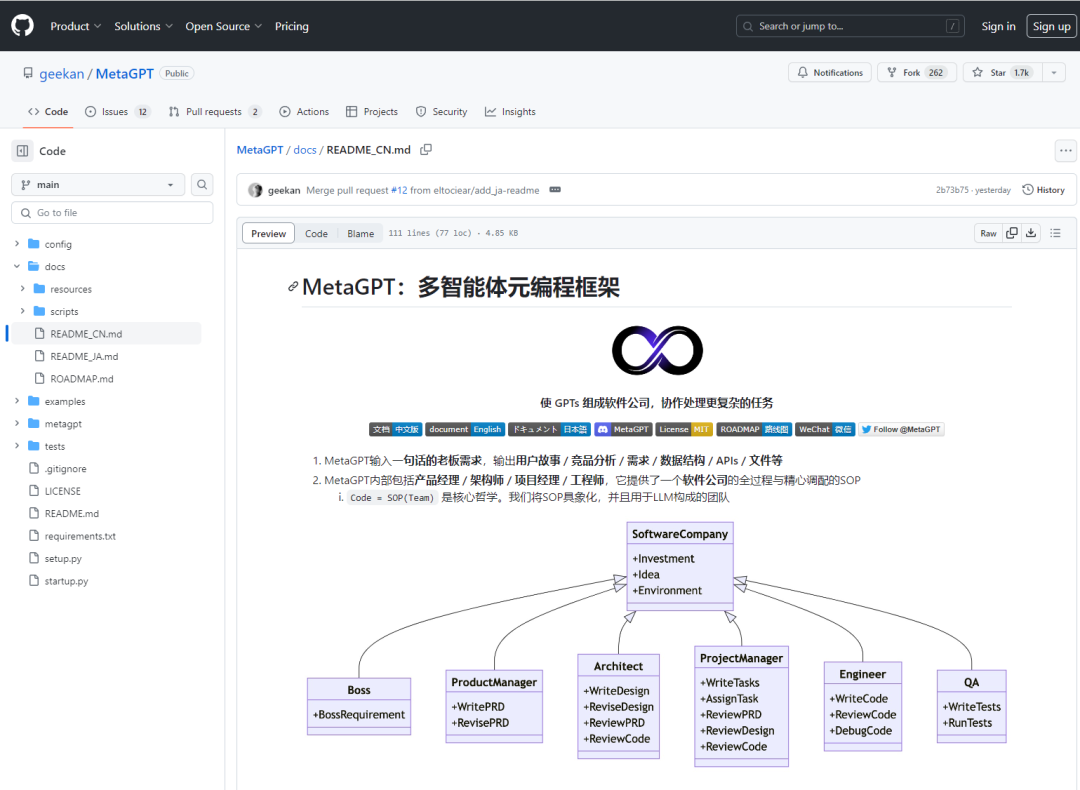Expand the scripts folder

[x=23, y=311]
